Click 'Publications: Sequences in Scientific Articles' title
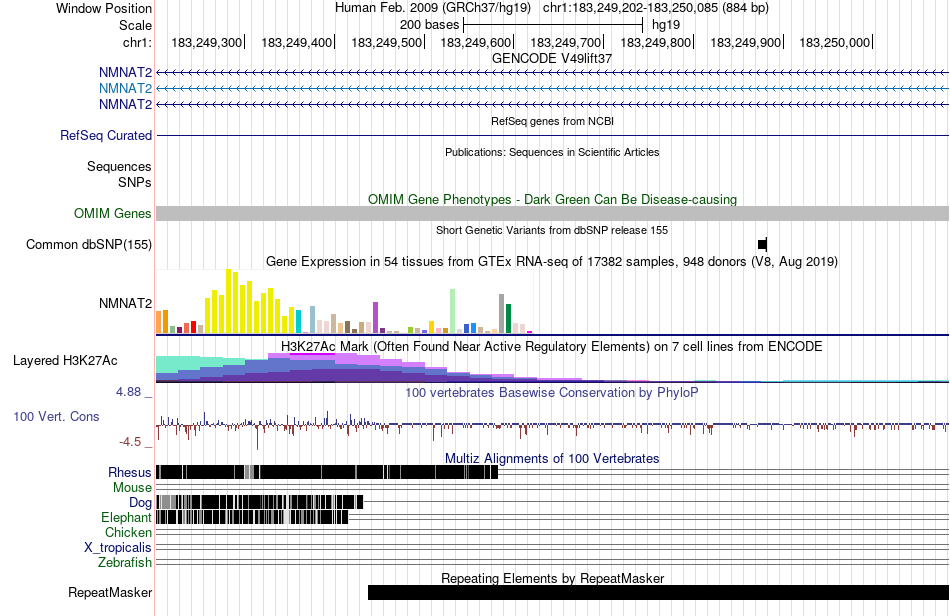950x616 pixels. (x=552, y=152)
